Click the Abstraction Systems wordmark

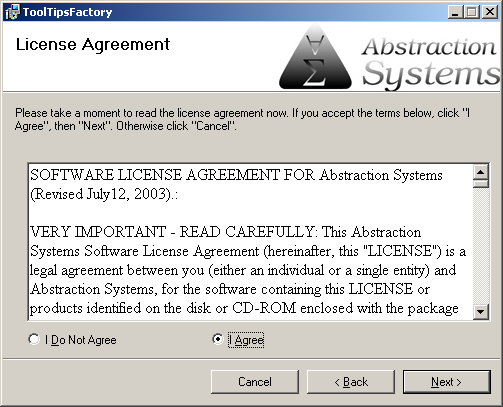click(431, 62)
